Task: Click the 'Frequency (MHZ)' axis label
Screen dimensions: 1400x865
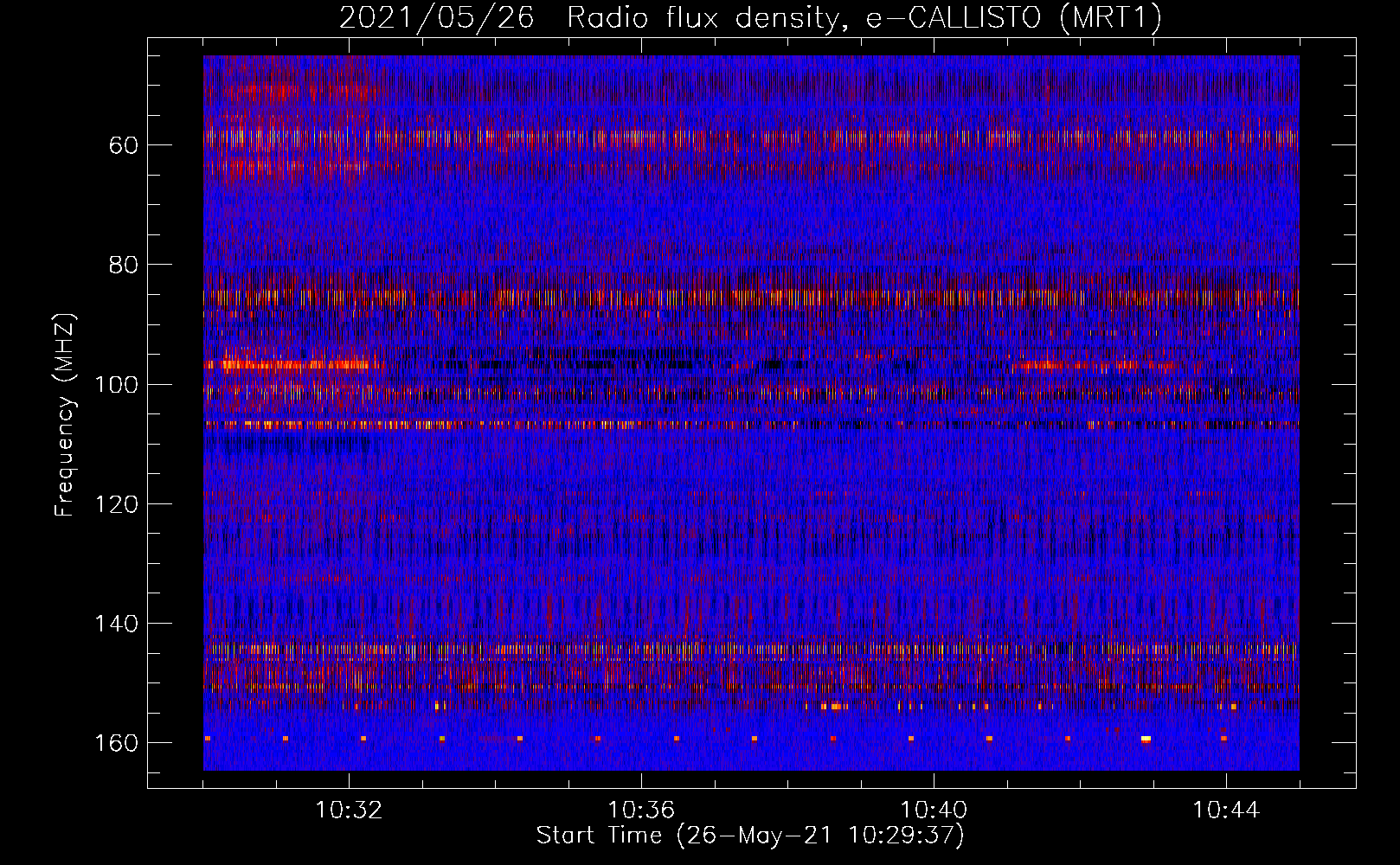Action: [x=65, y=415]
